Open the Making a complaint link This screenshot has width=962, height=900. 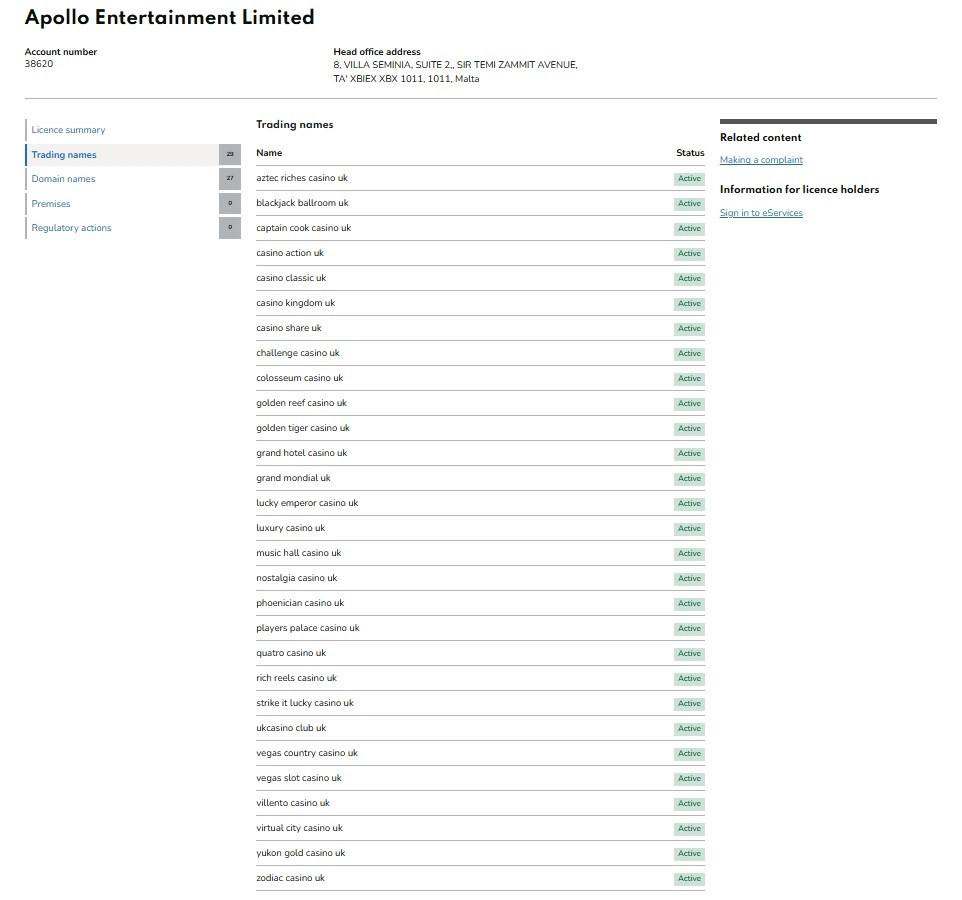click(761, 160)
